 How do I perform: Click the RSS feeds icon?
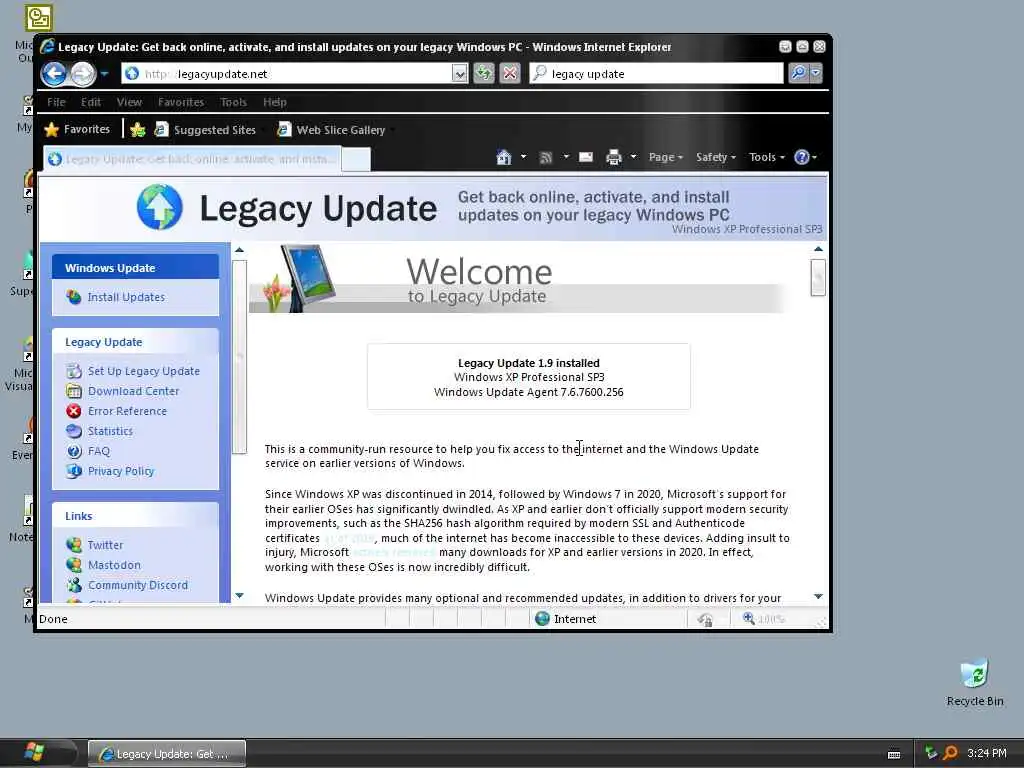pyautogui.click(x=546, y=157)
